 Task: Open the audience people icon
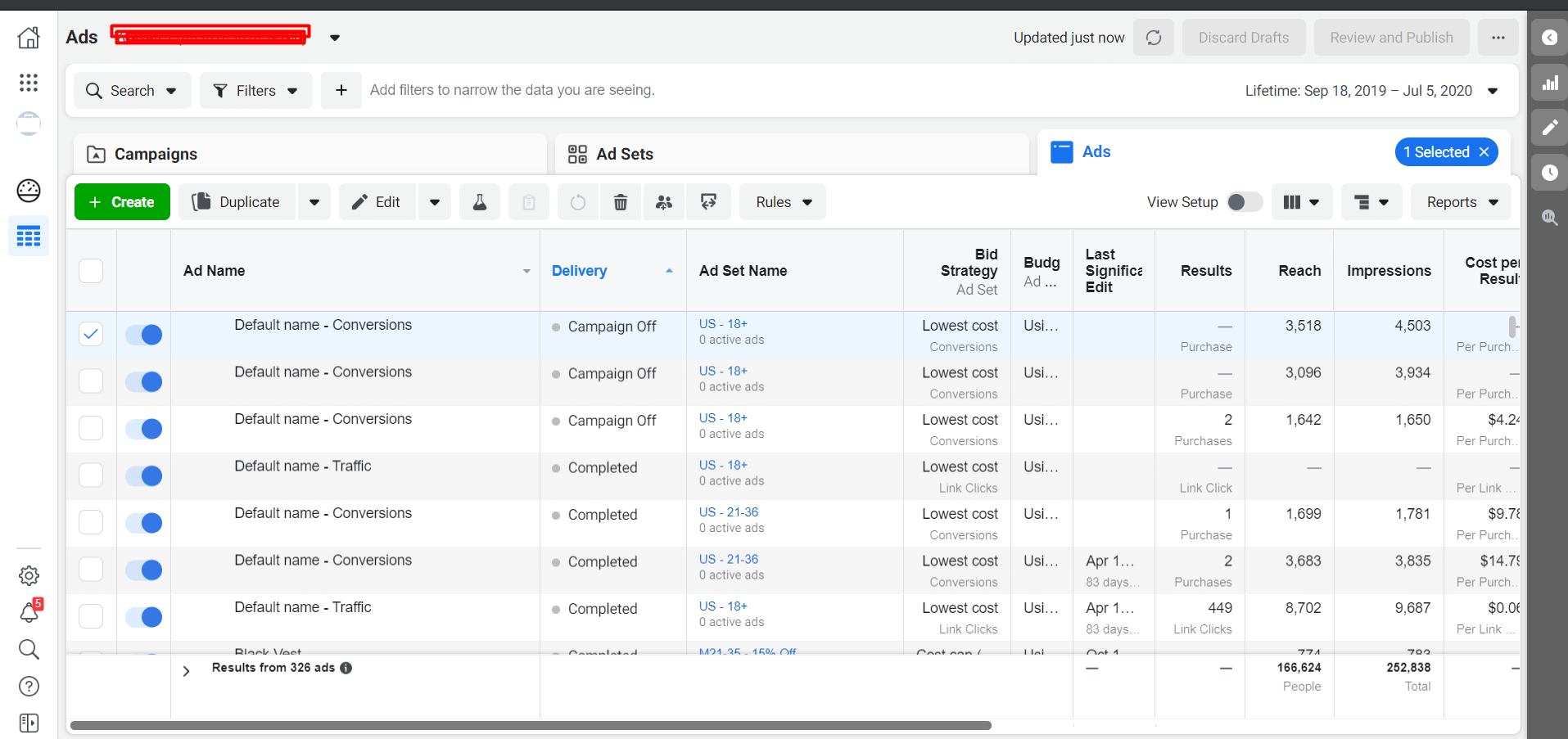click(x=664, y=202)
